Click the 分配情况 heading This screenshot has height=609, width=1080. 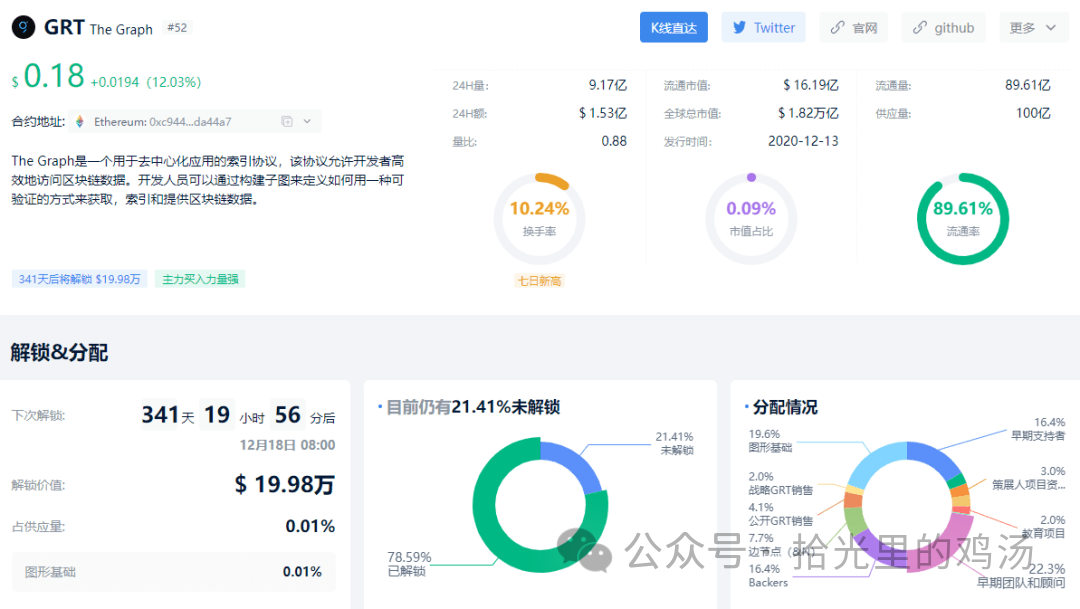pos(785,407)
